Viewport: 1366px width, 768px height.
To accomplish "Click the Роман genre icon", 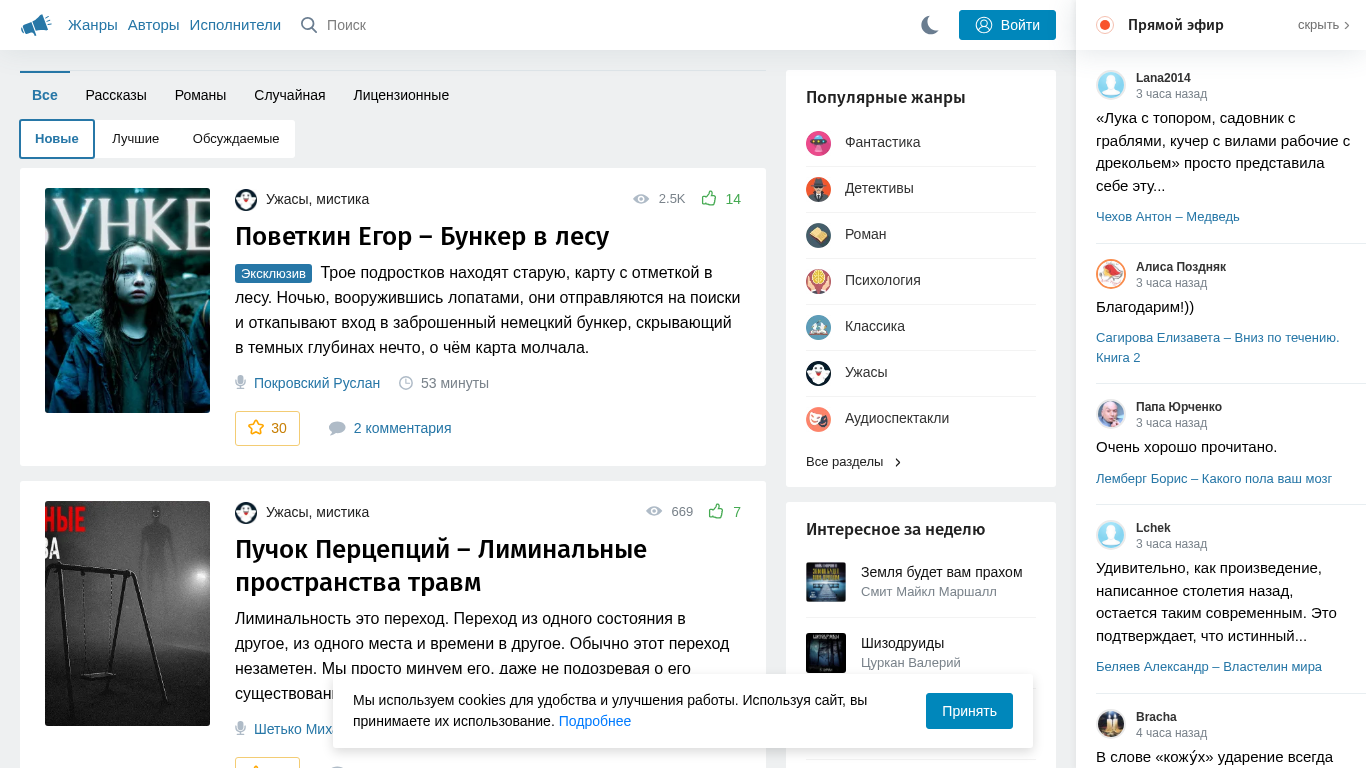I will click(818, 235).
